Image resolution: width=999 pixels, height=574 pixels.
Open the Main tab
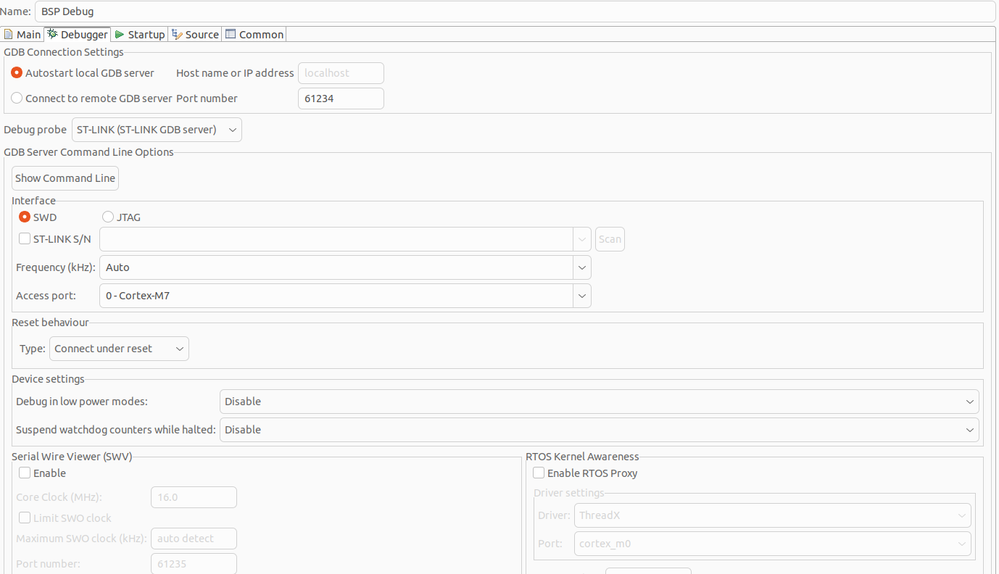pos(22,34)
